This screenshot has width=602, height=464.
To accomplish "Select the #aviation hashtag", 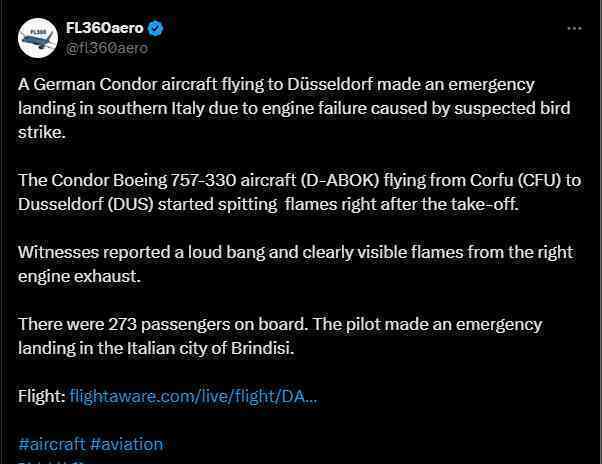I will pos(127,444).
